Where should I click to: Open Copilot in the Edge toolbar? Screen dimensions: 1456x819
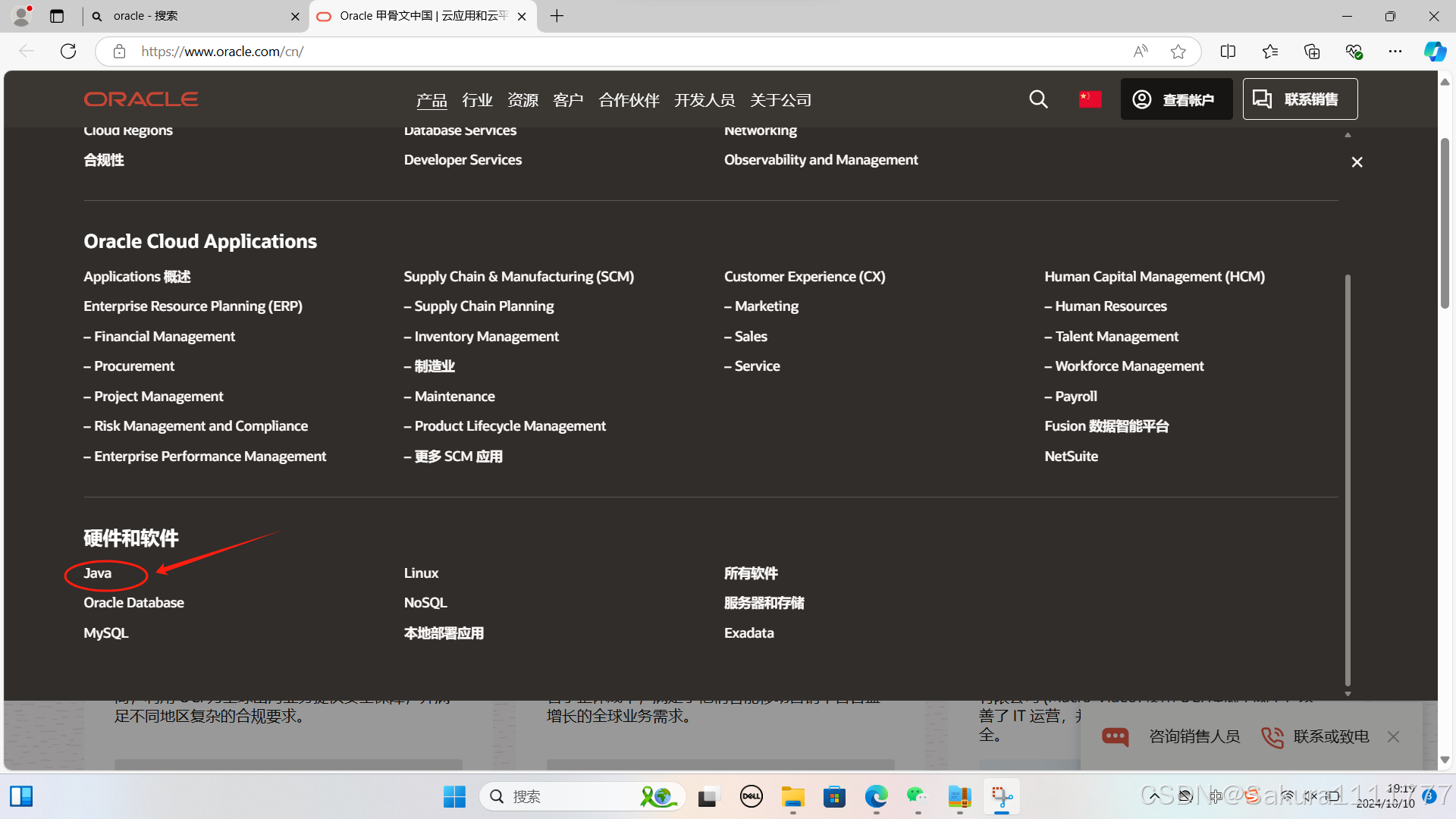pyautogui.click(x=1436, y=51)
